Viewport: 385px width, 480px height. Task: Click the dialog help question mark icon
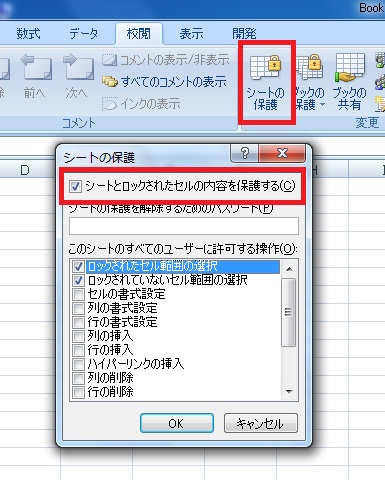click(x=244, y=153)
